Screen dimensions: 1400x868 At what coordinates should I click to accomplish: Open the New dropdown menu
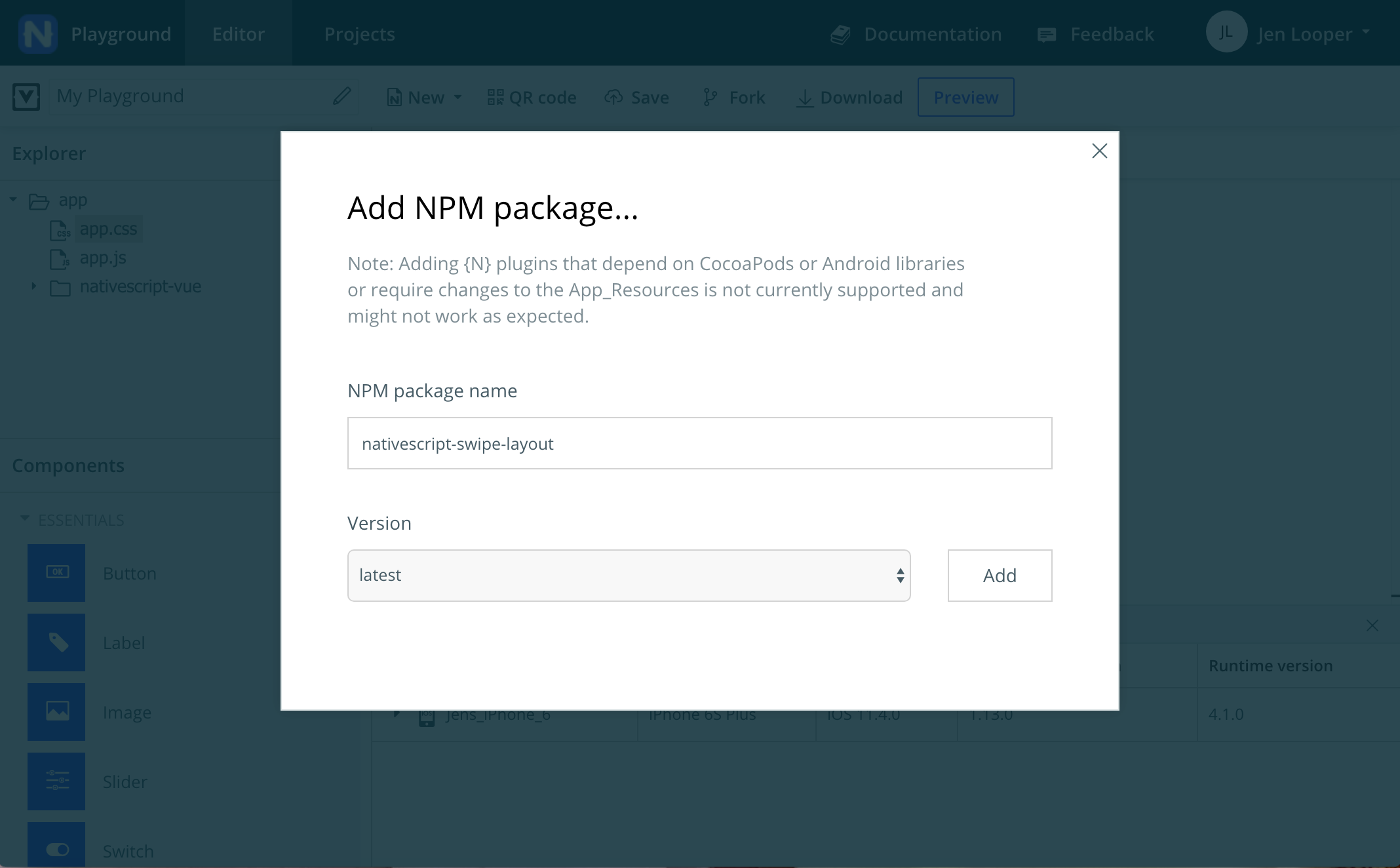click(425, 98)
